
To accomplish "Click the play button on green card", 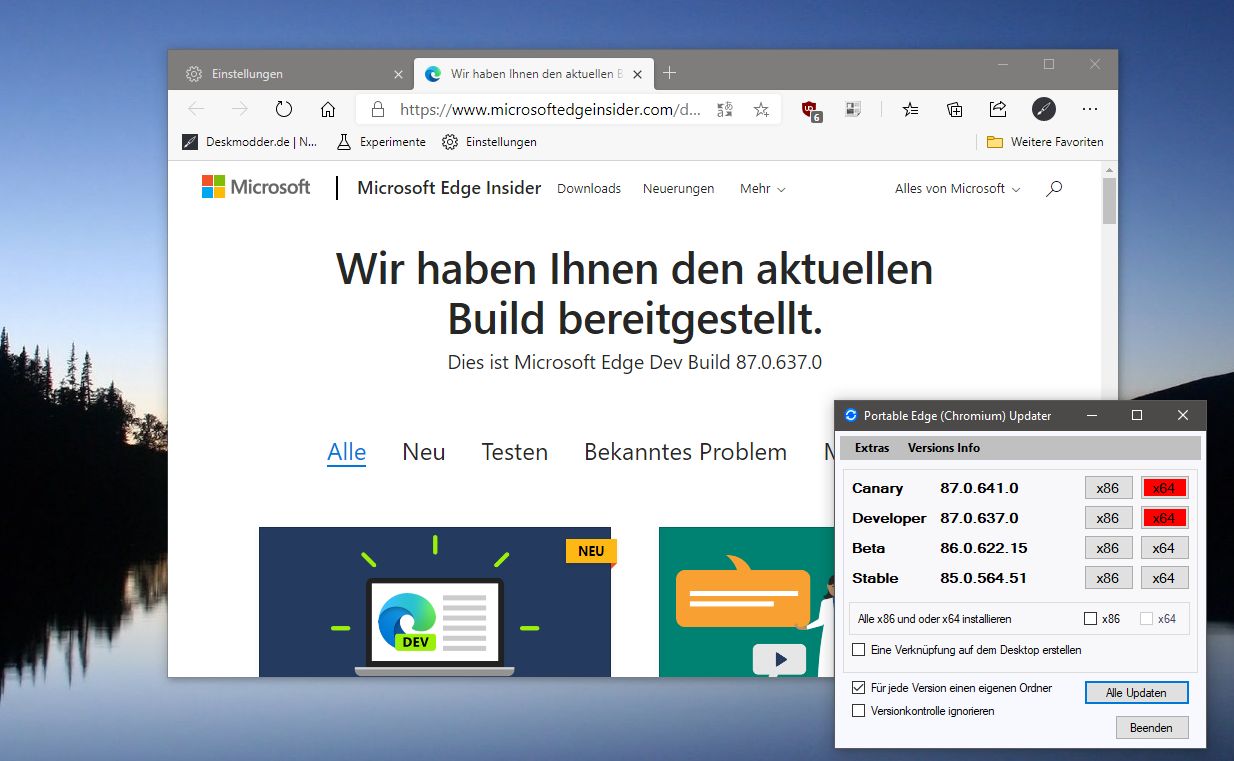I will click(x=780, y=659).
